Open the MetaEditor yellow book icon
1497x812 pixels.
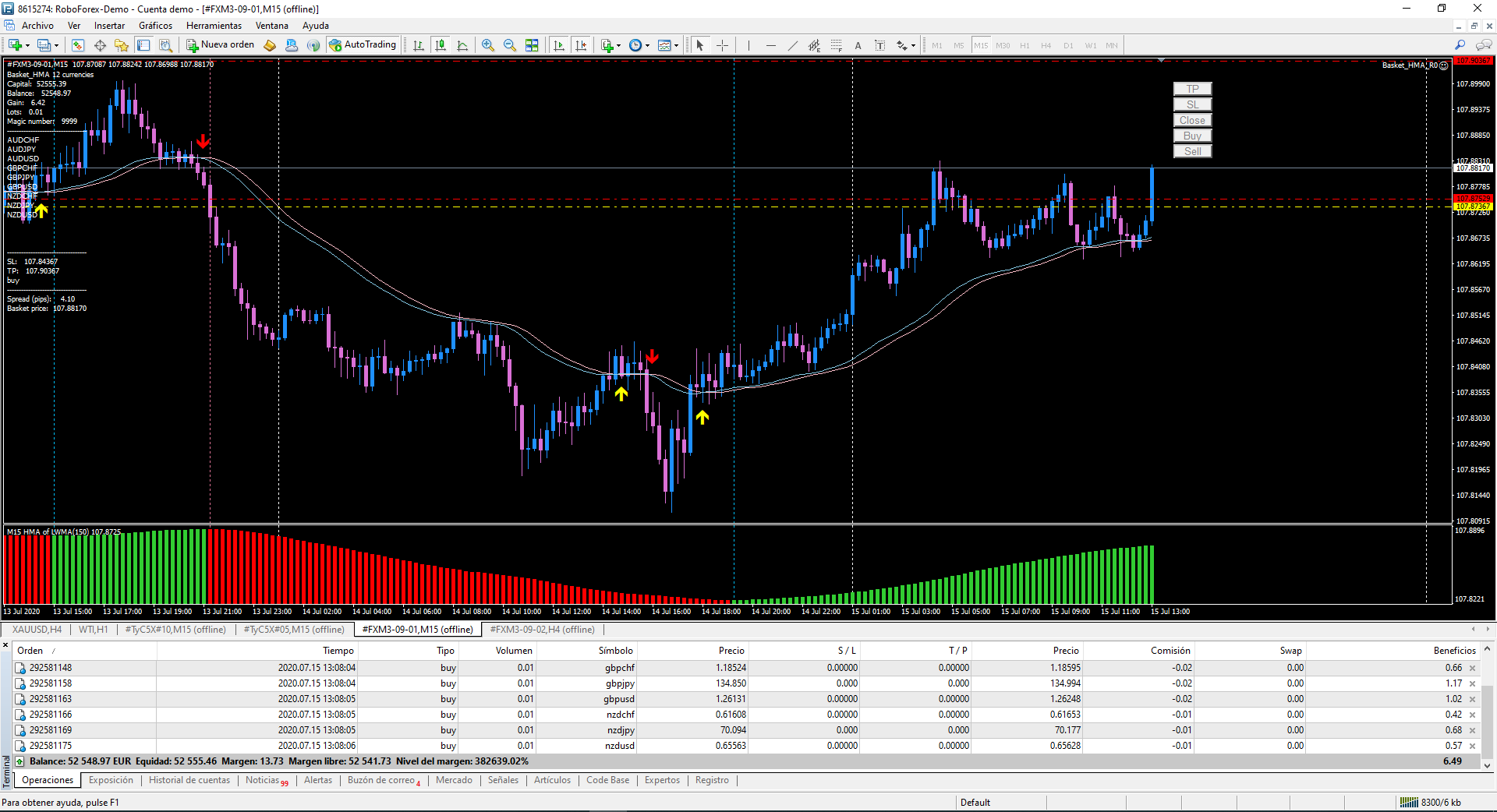point(270,45)
